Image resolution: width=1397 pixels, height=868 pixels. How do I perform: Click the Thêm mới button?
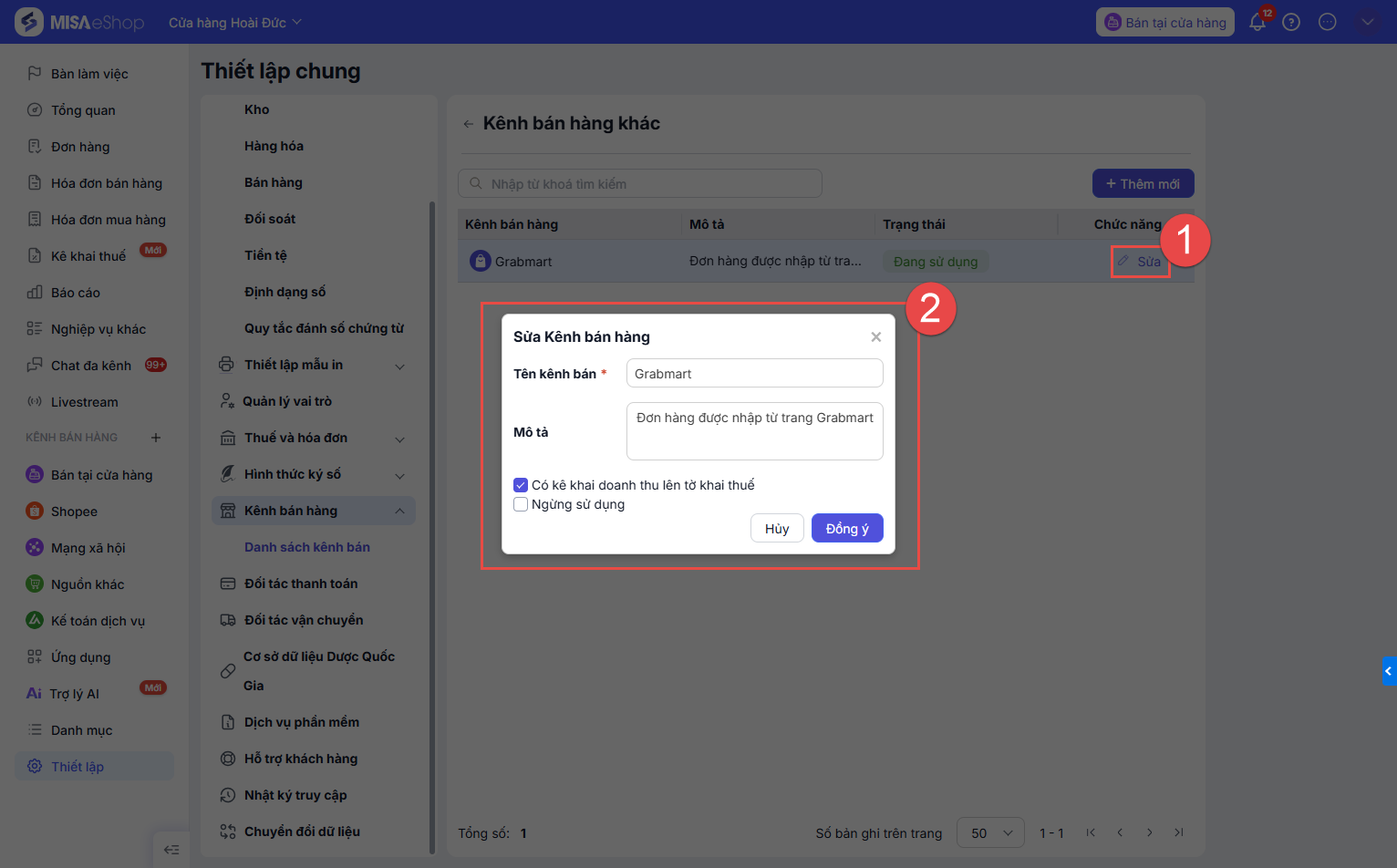[x=1143, y=184]
